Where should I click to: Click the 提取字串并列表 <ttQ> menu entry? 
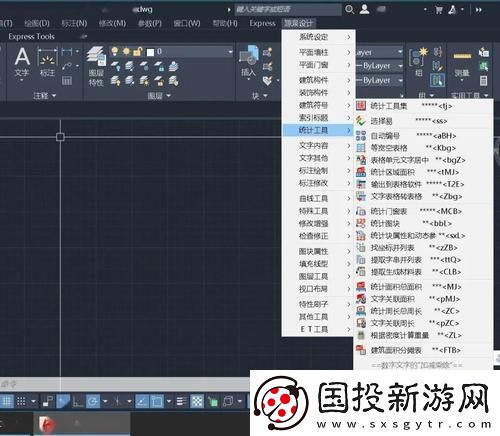point(423,260)
